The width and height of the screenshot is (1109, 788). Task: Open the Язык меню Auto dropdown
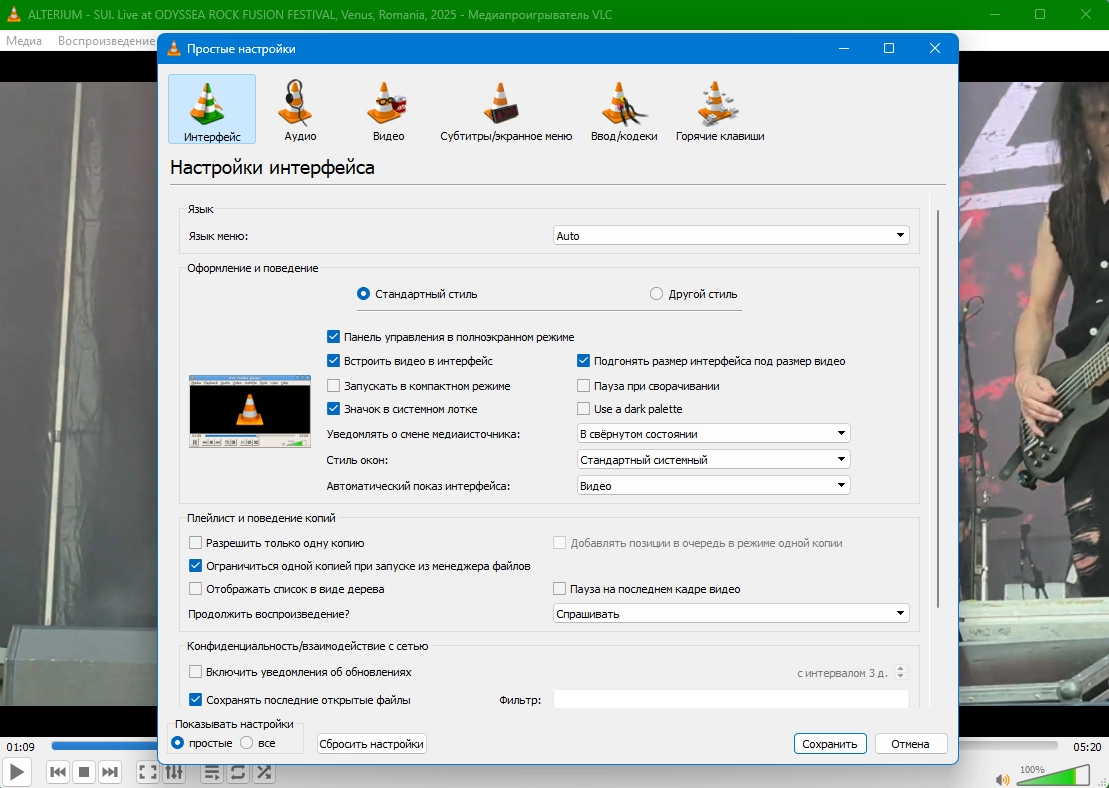point(731,236)
